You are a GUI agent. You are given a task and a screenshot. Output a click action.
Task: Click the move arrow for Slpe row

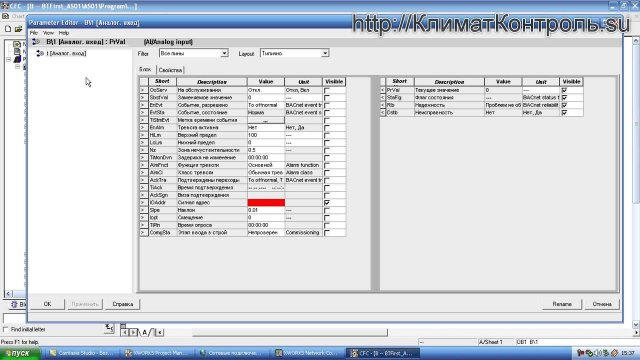point(143,210)
